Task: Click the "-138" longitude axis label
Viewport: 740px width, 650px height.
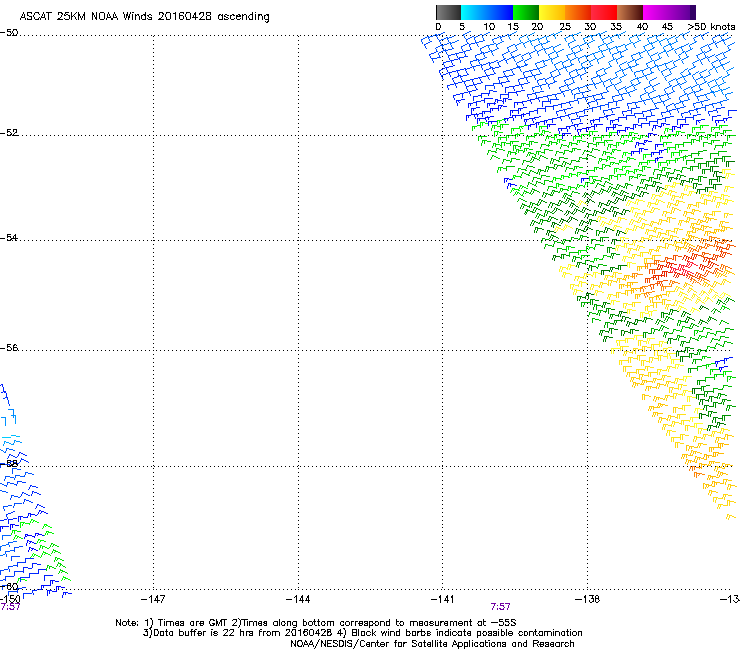Action: [x=588, y=599]
